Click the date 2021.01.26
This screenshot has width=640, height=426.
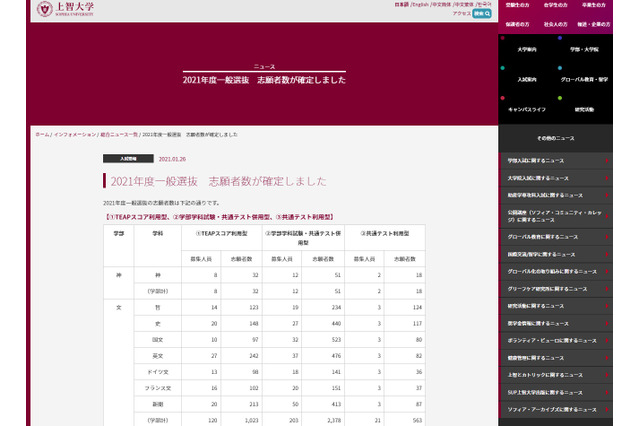[x=172, y=159]
